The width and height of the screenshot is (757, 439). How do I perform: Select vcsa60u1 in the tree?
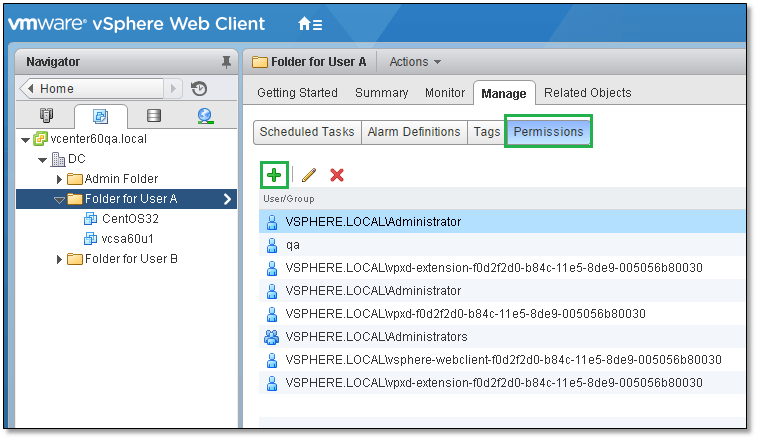pos(127,239)
